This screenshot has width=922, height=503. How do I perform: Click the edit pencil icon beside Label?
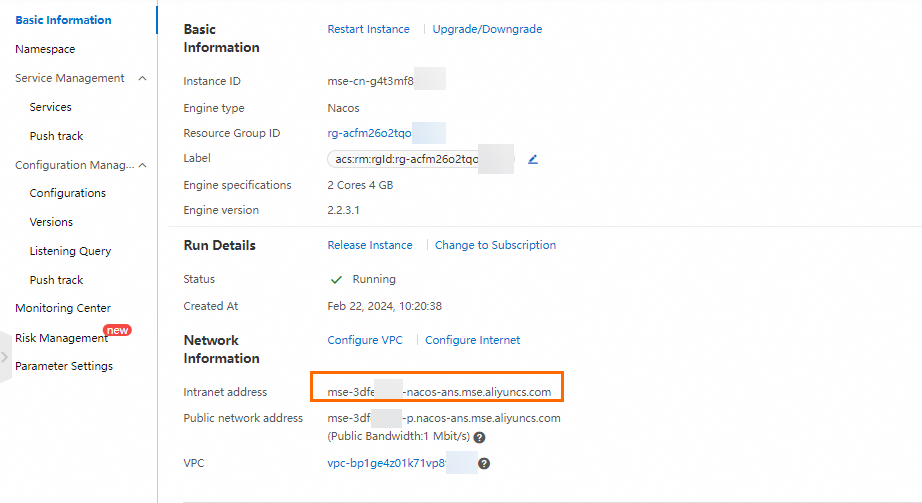[533, 159]
